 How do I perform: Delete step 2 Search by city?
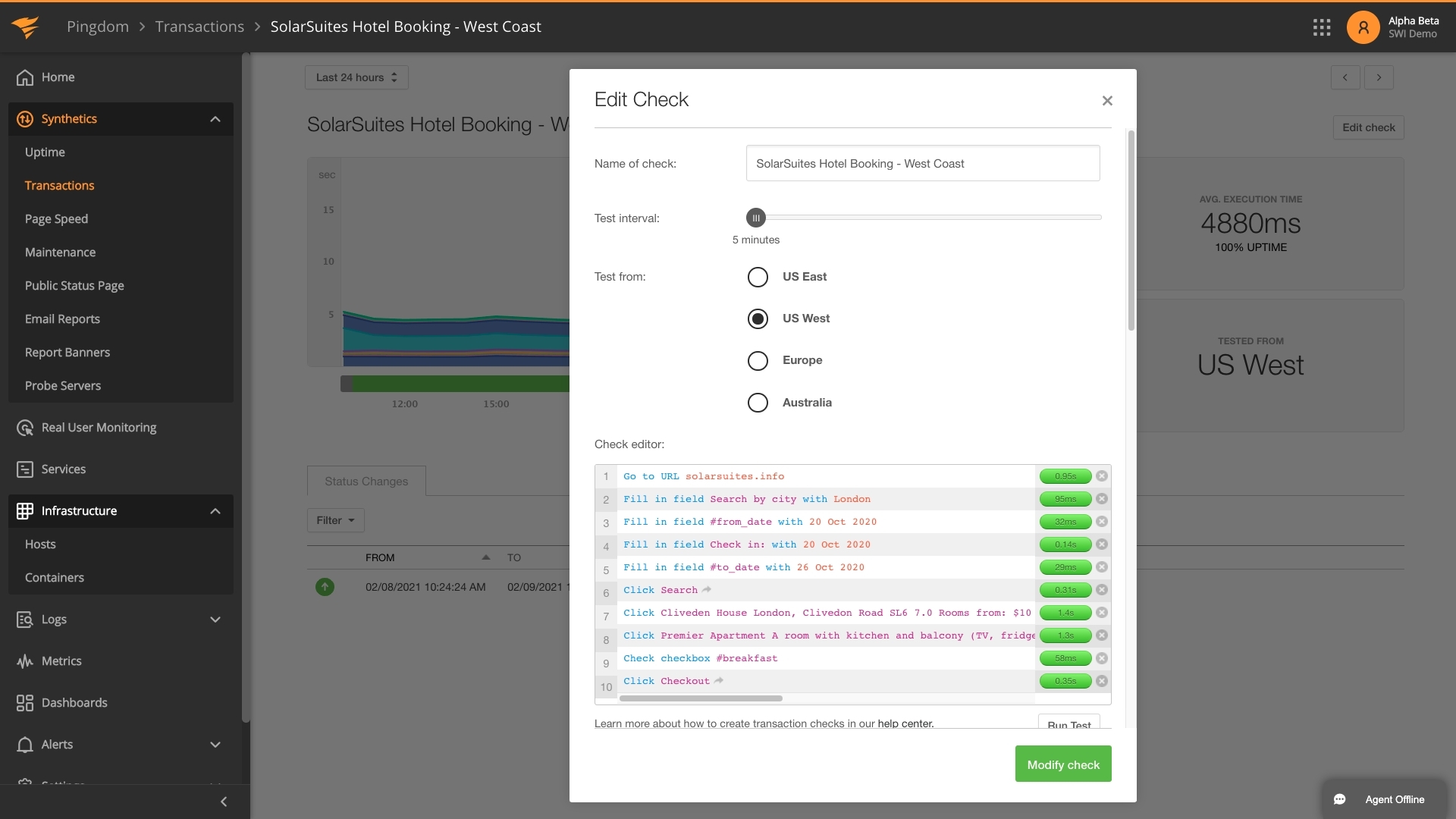point(1102,499)
